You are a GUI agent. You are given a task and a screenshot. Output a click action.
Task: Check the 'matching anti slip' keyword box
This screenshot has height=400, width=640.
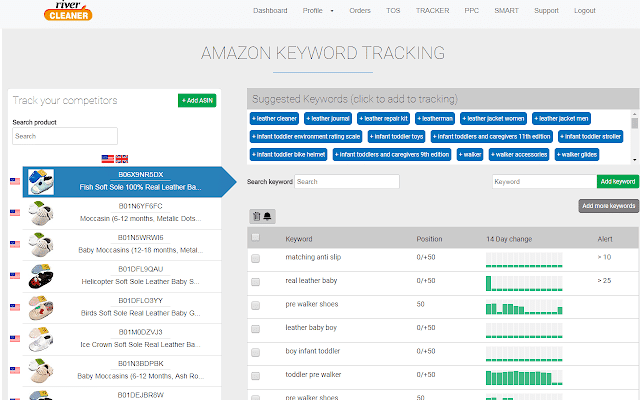point(256,258)
